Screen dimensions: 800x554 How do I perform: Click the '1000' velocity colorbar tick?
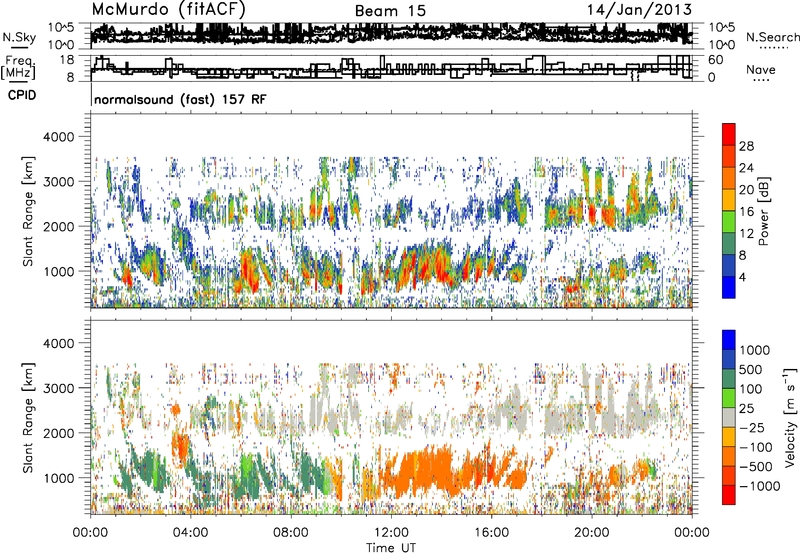755,350
